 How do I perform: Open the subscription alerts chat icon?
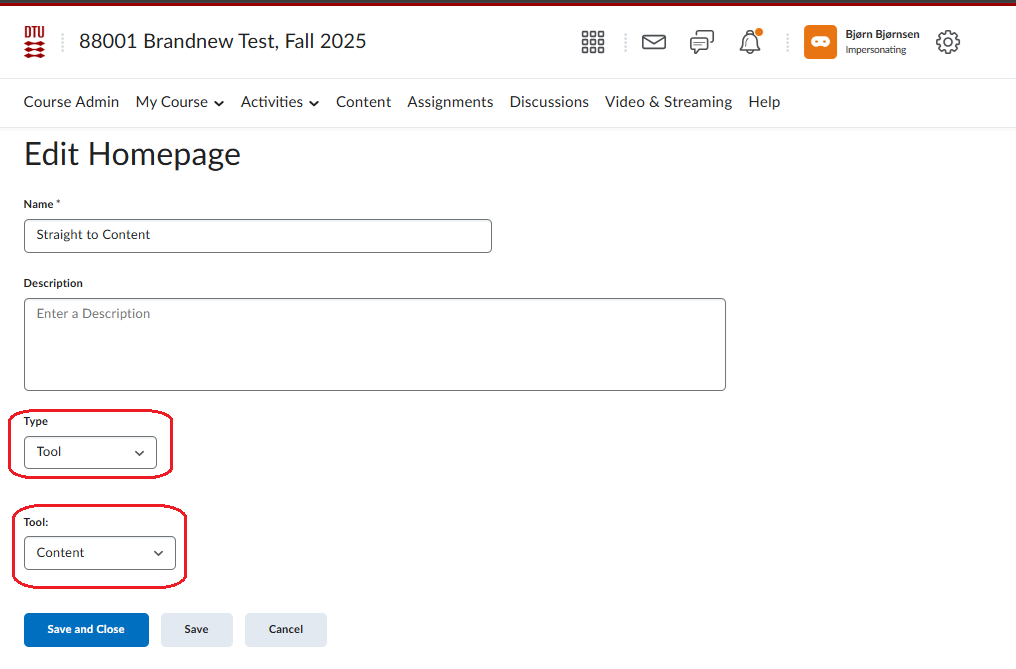(x=702, y=42)
